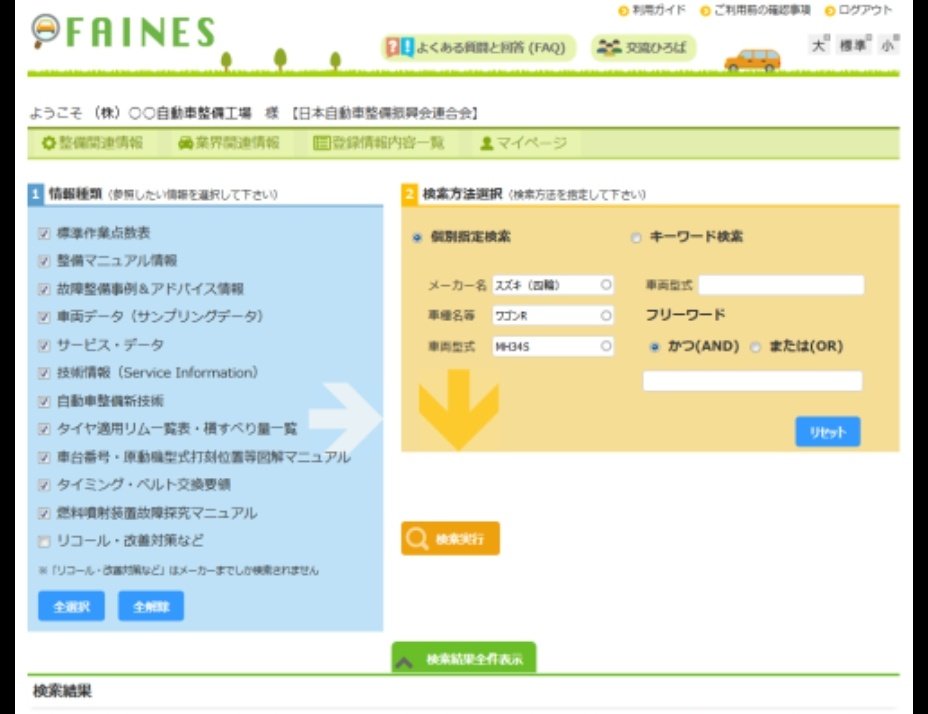928x714 pixels.
Task: Click the magnifier icon on 検索実行
Action: click(x=417, y=539)
